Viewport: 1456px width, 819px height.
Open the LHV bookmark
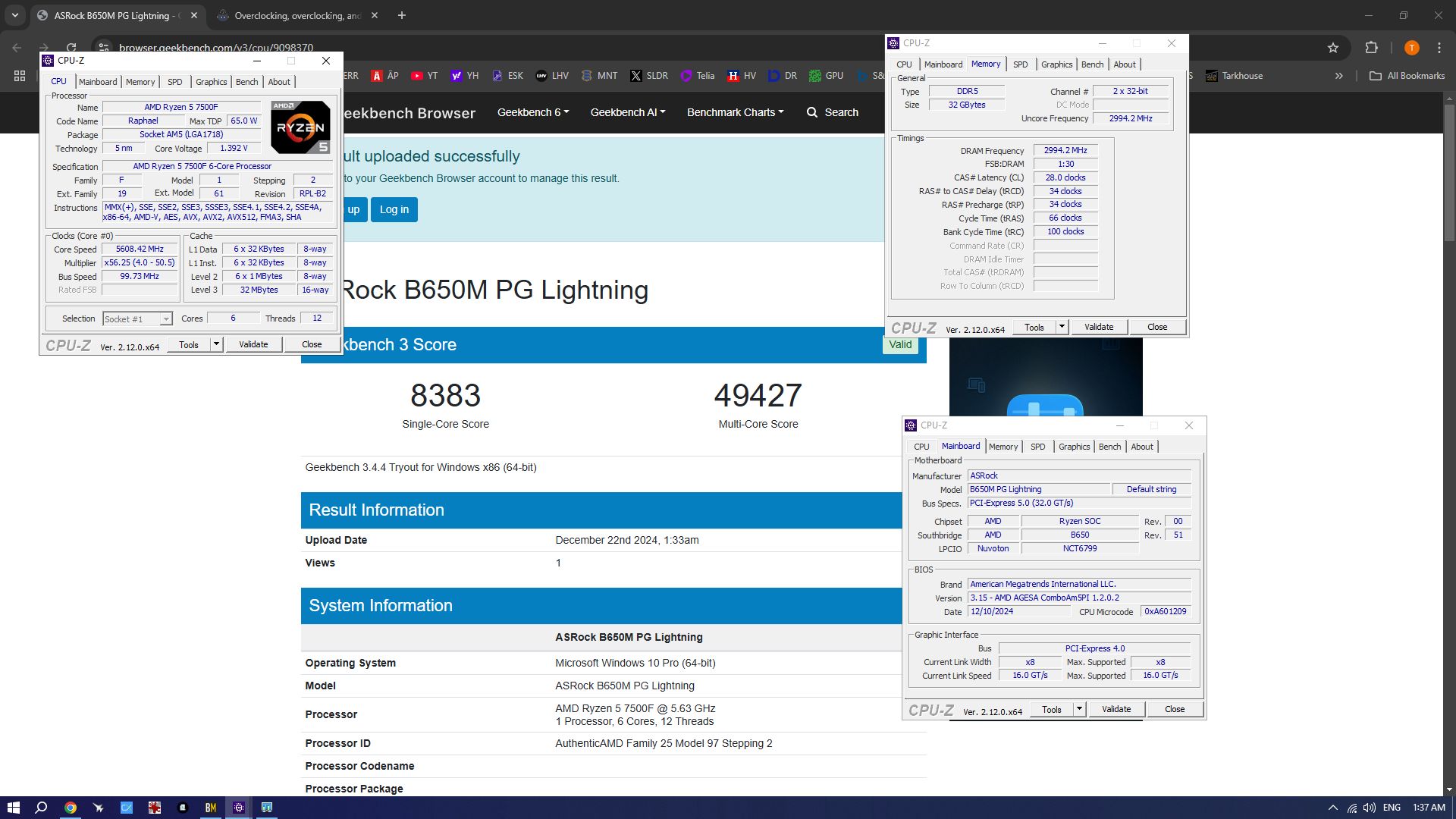tap(552, 76)
